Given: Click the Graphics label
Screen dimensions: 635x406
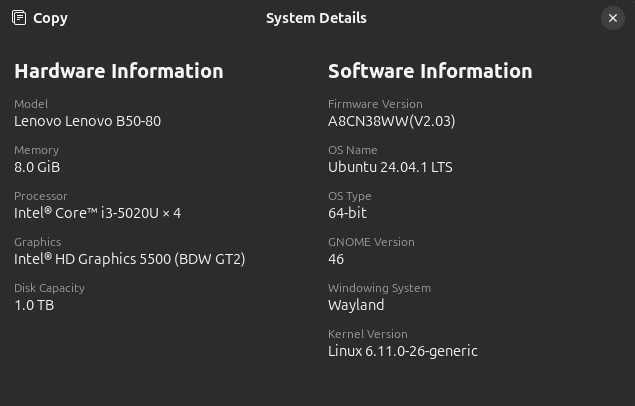Looking at the screenshot, I should 38,242.
